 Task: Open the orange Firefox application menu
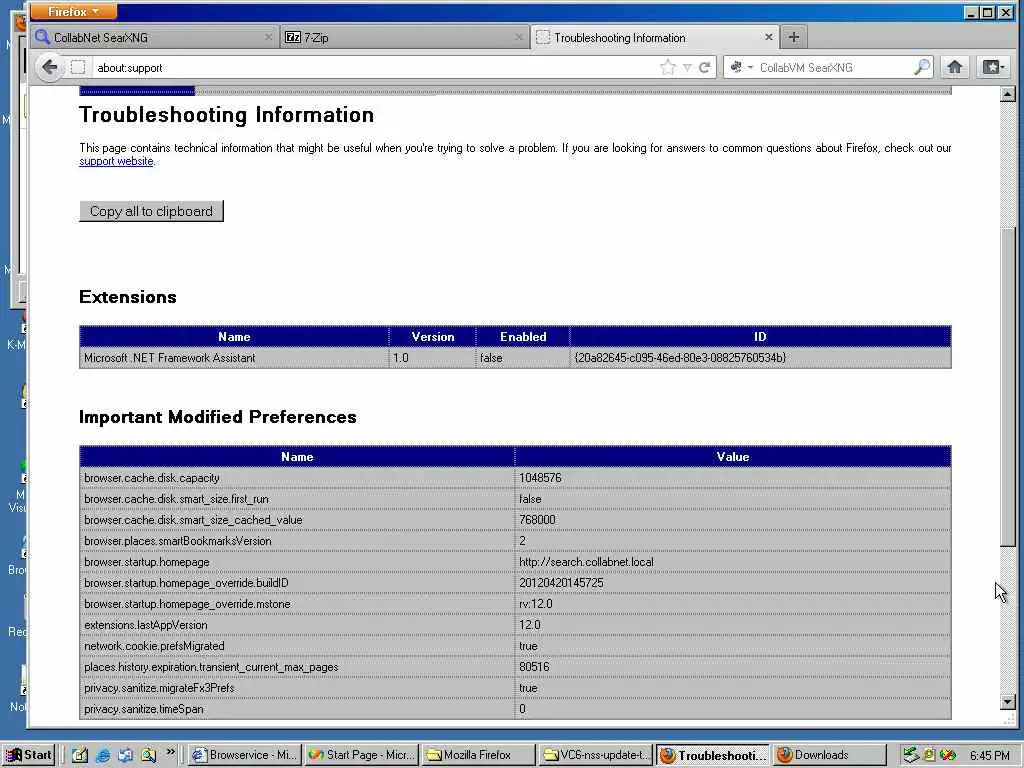point(73,12)
